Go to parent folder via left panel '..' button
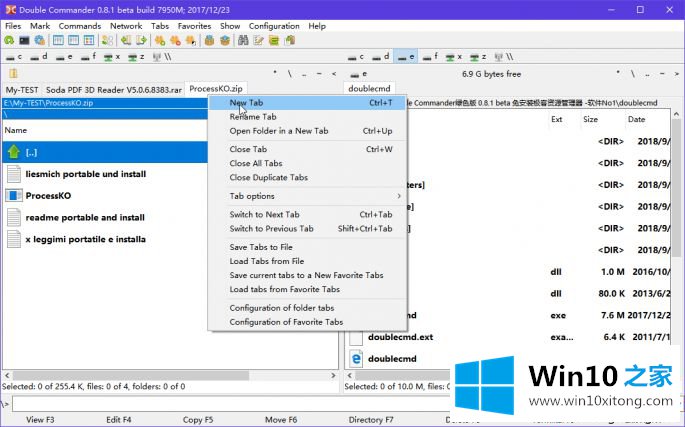 [304, 74]
